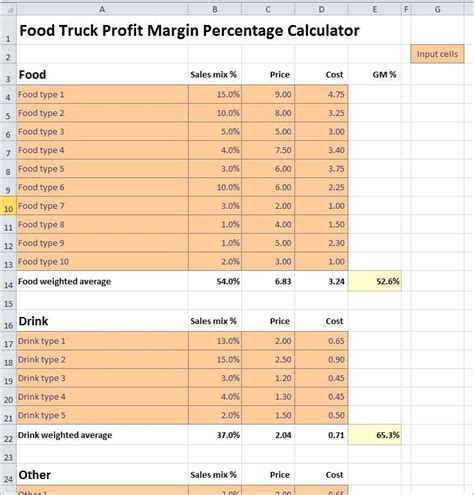Select column B header

pyautogui.click(x=215, y=9)
